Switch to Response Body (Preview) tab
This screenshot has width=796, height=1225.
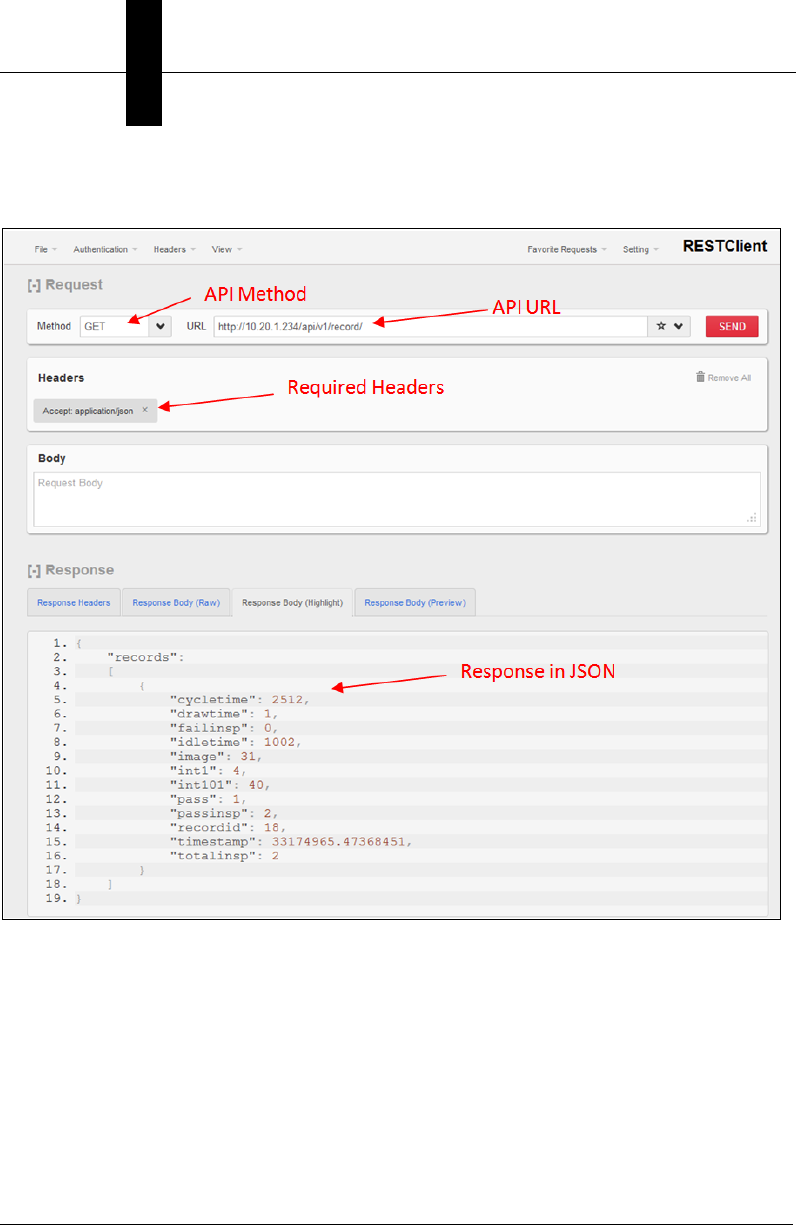tap(415, 603)
